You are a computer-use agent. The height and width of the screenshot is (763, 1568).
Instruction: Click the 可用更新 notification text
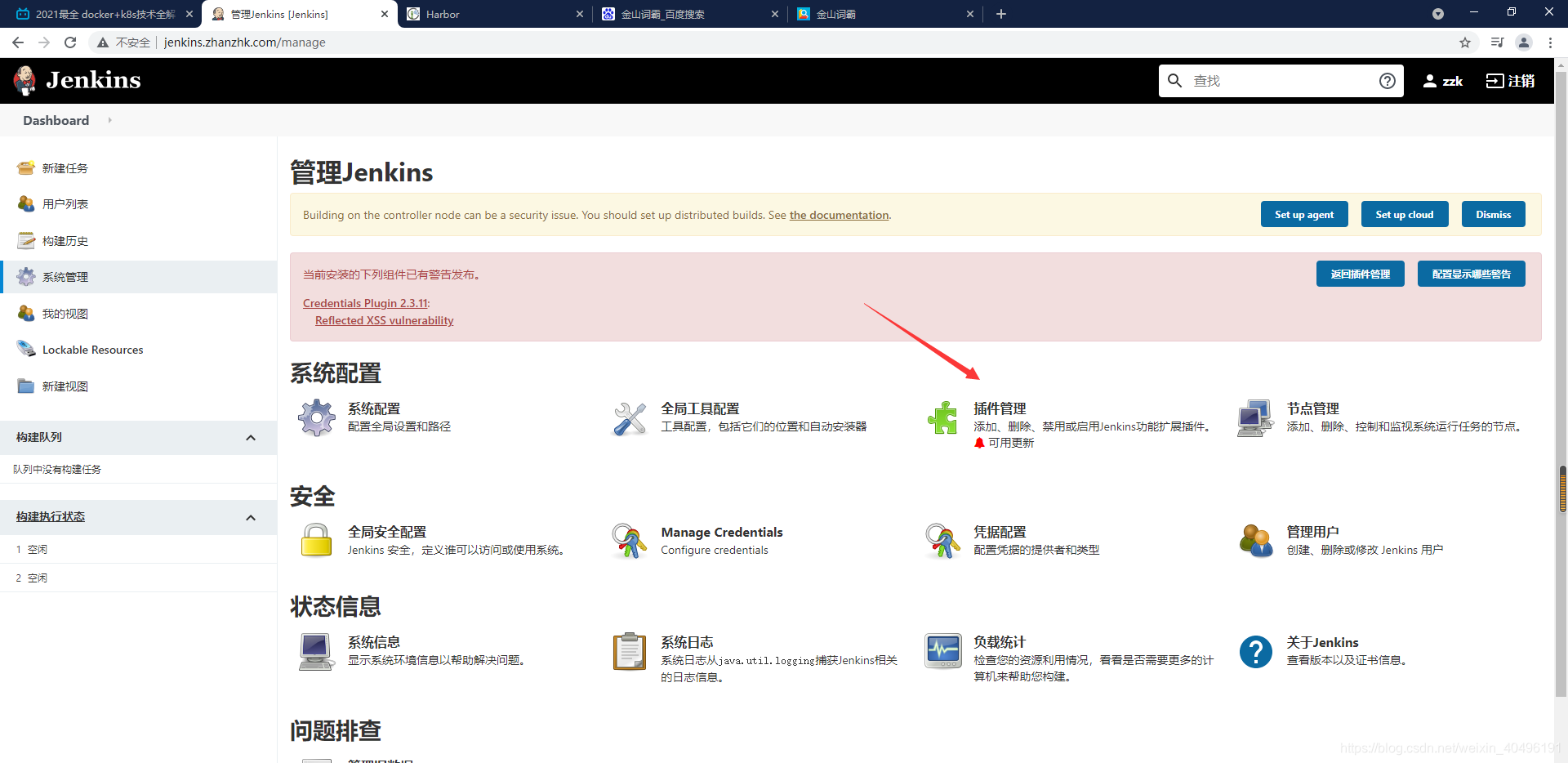(1011, 443)
